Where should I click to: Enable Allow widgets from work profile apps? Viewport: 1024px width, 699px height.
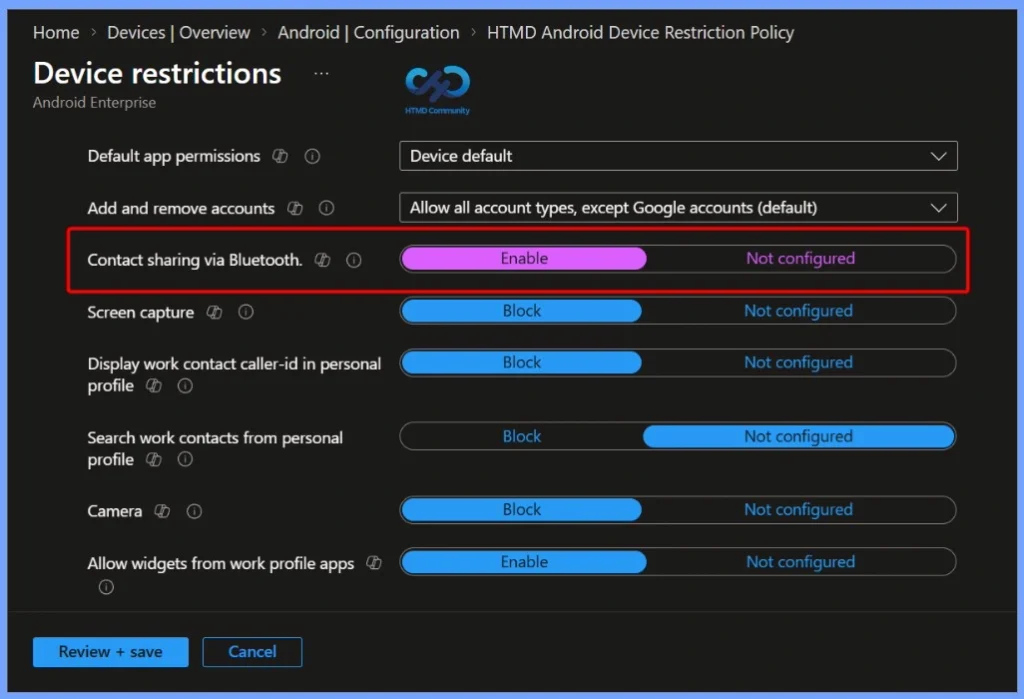pos(524,562)
